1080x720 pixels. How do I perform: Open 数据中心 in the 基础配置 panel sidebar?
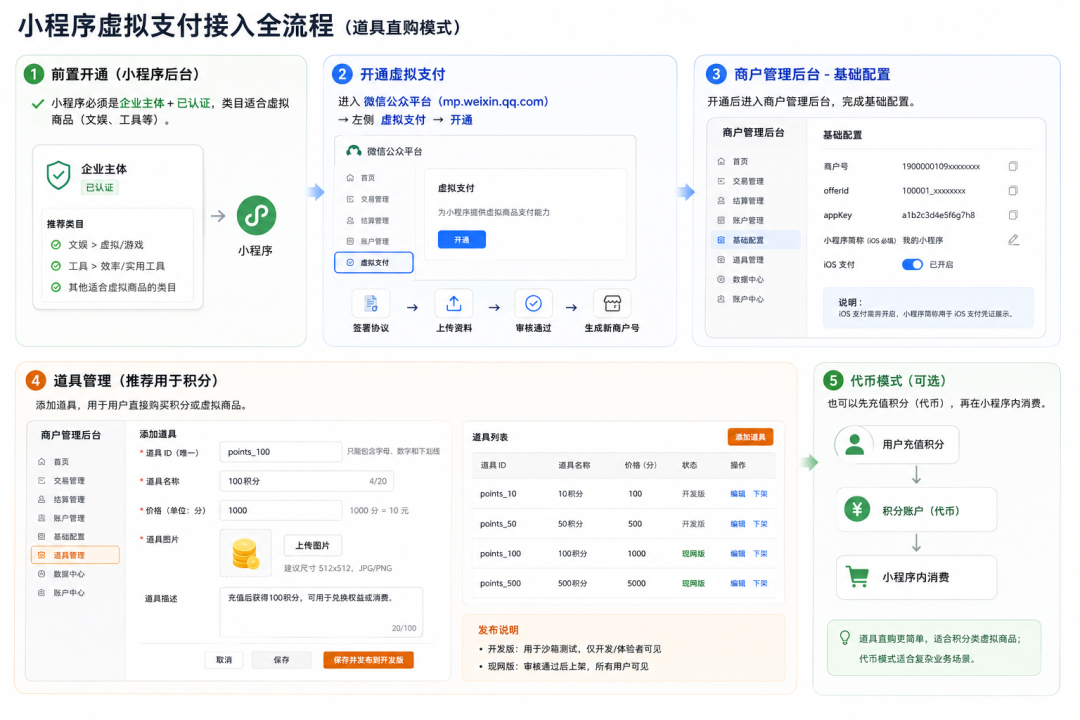(740, 280)
